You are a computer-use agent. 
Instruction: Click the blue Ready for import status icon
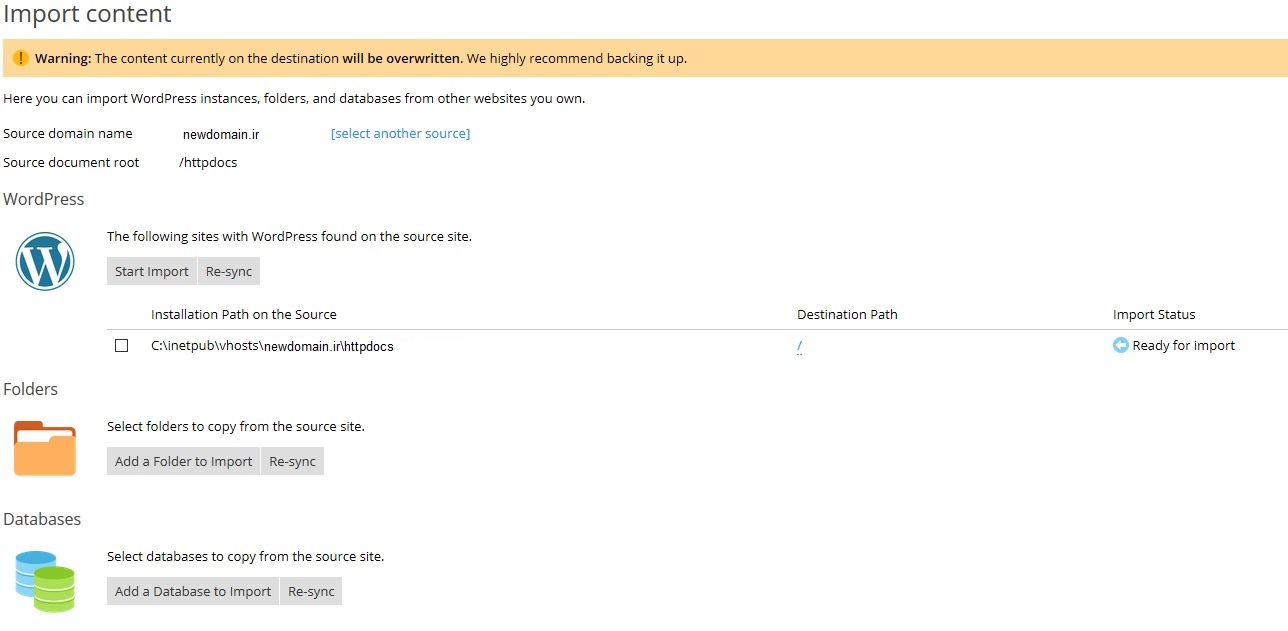(1120, 346)
